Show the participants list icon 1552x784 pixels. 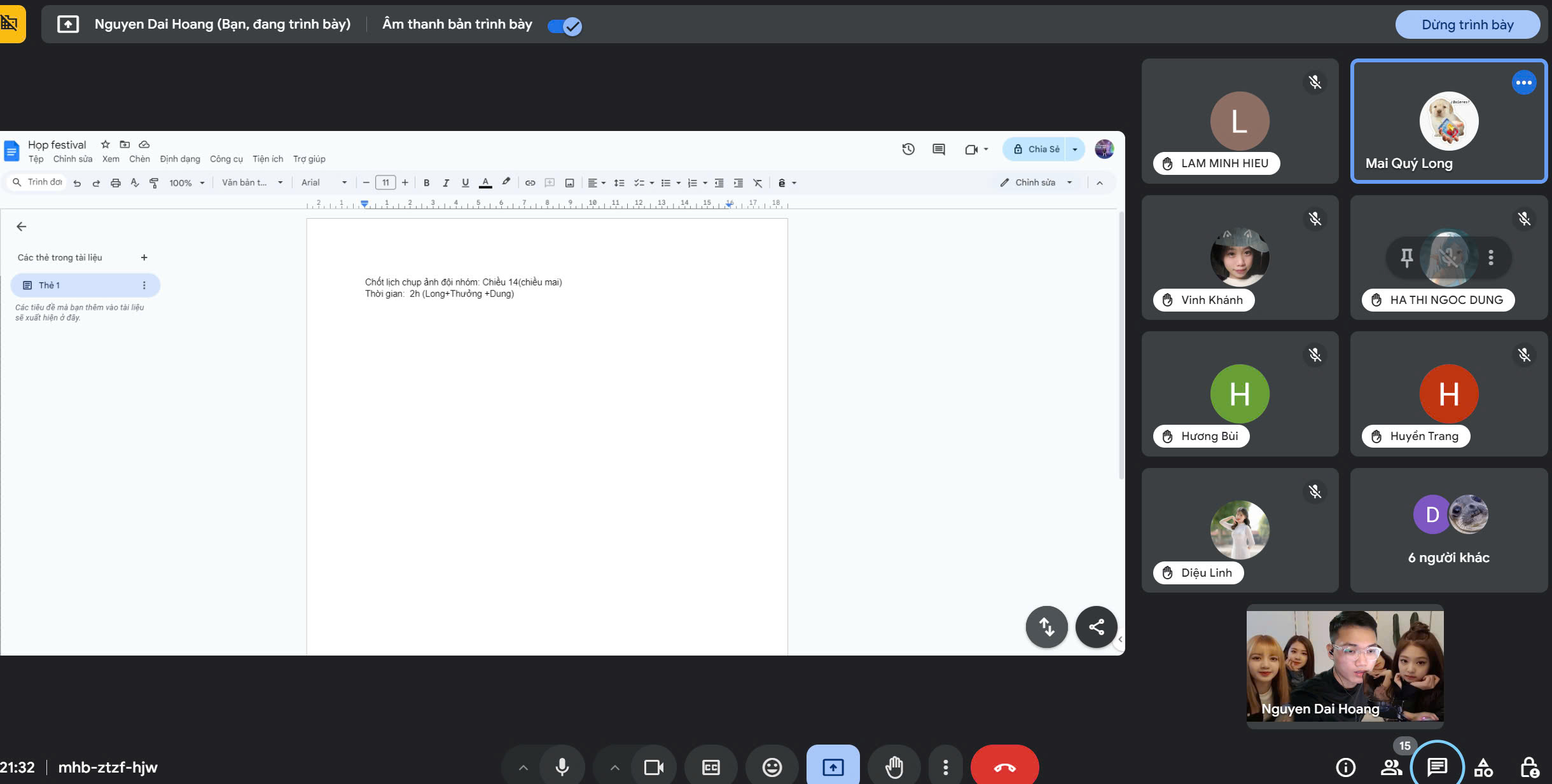[1391, 767]
